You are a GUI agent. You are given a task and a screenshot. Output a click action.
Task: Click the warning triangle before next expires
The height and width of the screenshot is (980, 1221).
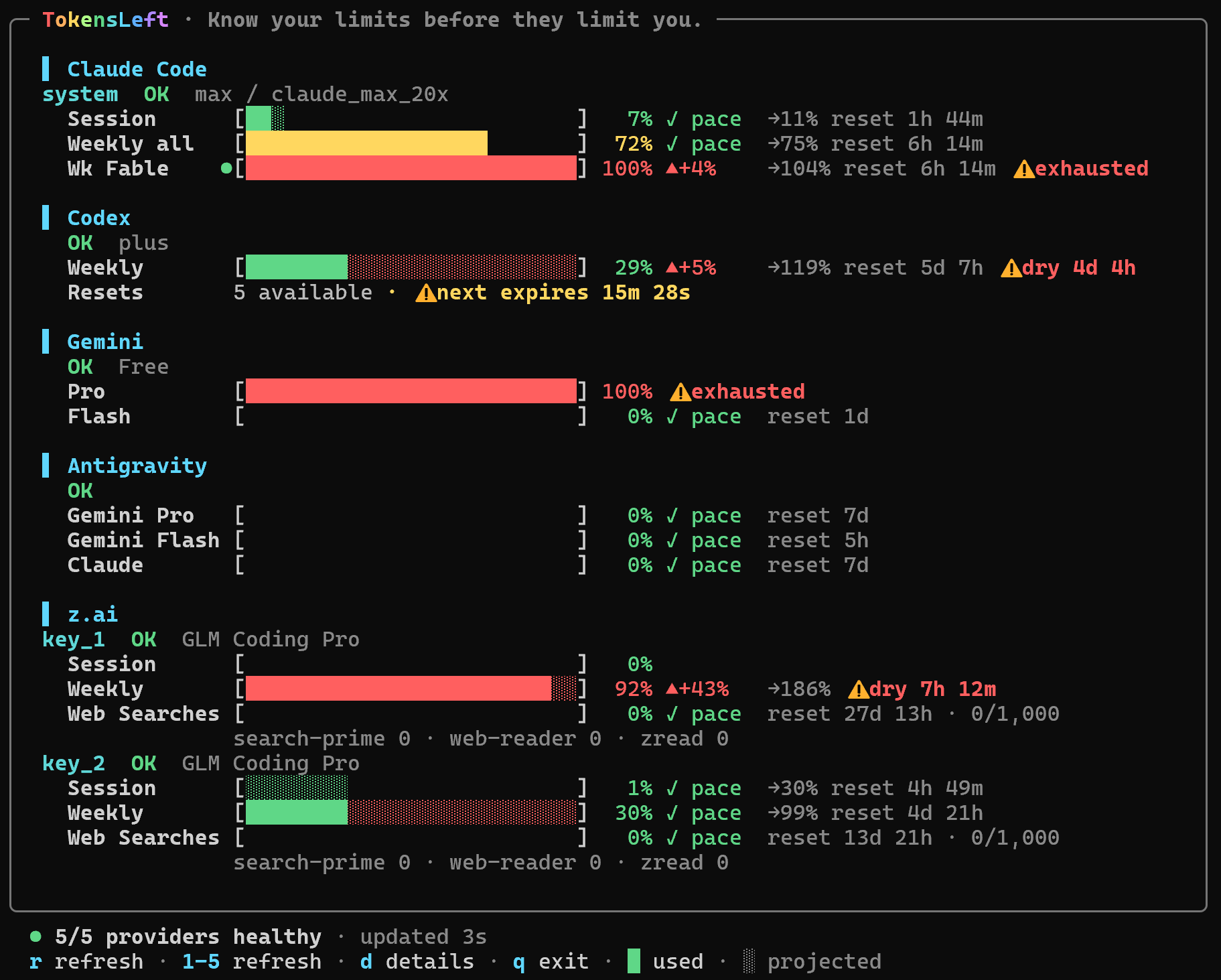point(425,293)
